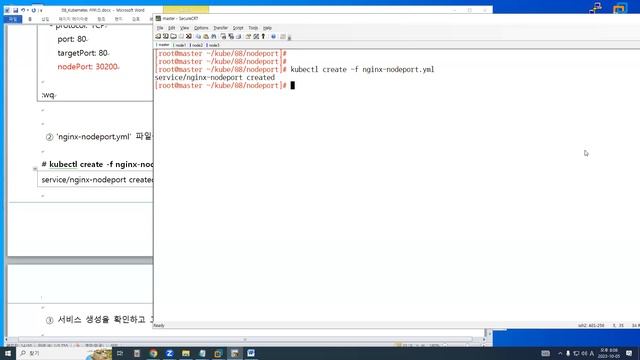
Task: Click the Public Key Assistant key icon
Action: pyautogui.click(x=263, y=36)
